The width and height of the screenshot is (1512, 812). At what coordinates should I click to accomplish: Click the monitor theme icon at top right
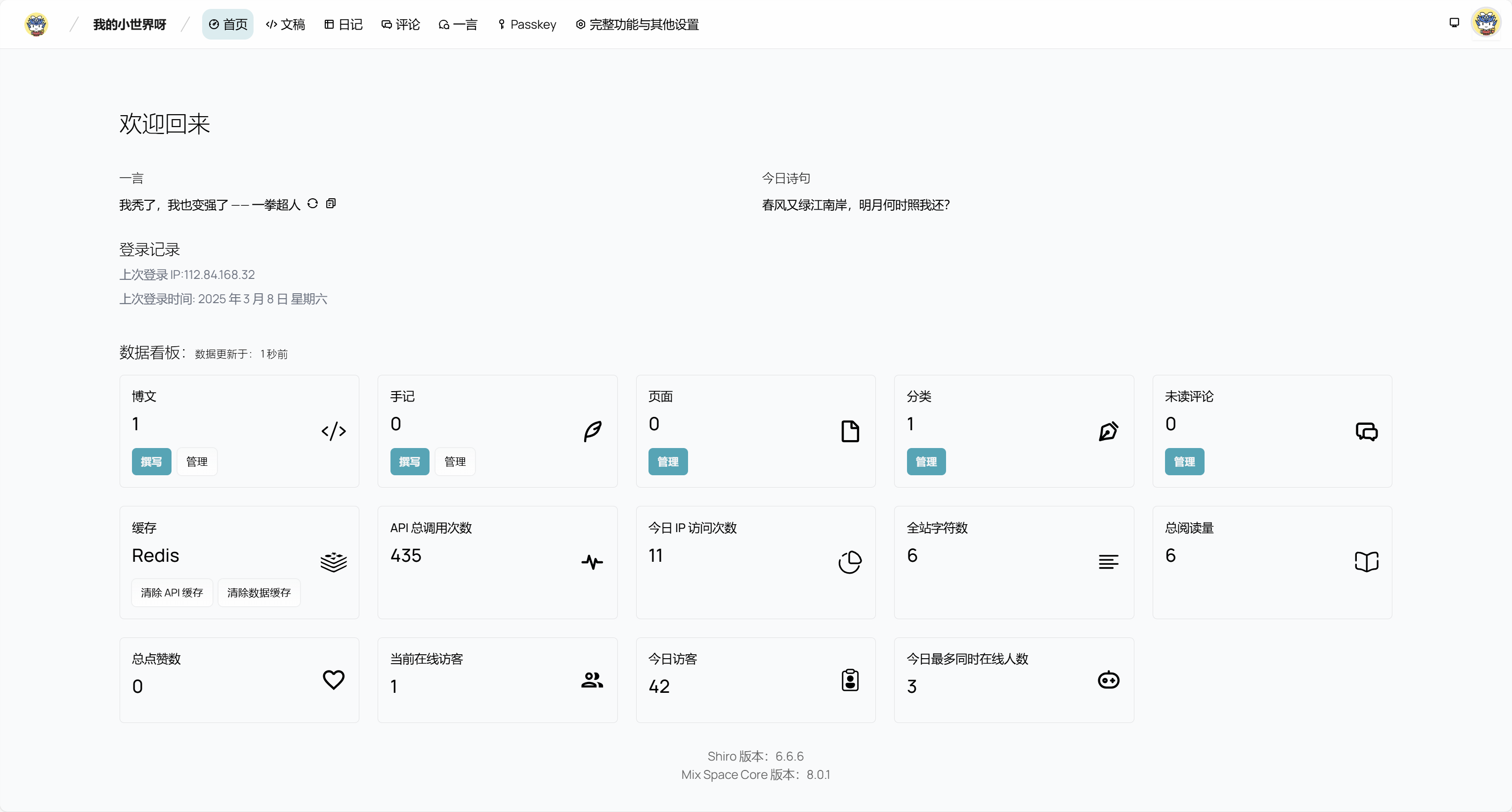[1454, 23]
